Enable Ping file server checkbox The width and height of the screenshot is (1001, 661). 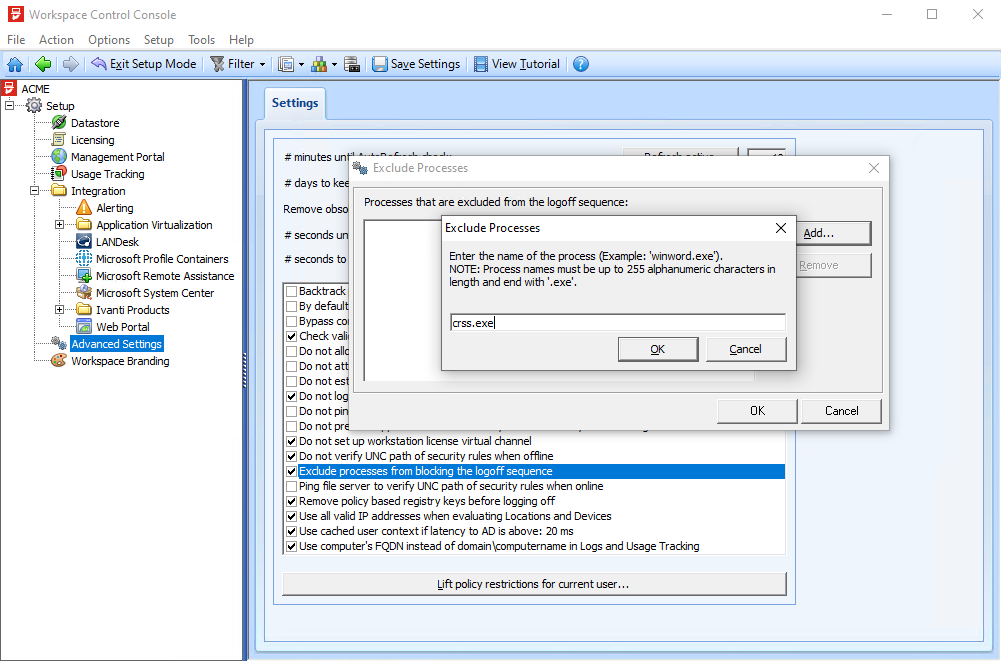coord(292,486)
